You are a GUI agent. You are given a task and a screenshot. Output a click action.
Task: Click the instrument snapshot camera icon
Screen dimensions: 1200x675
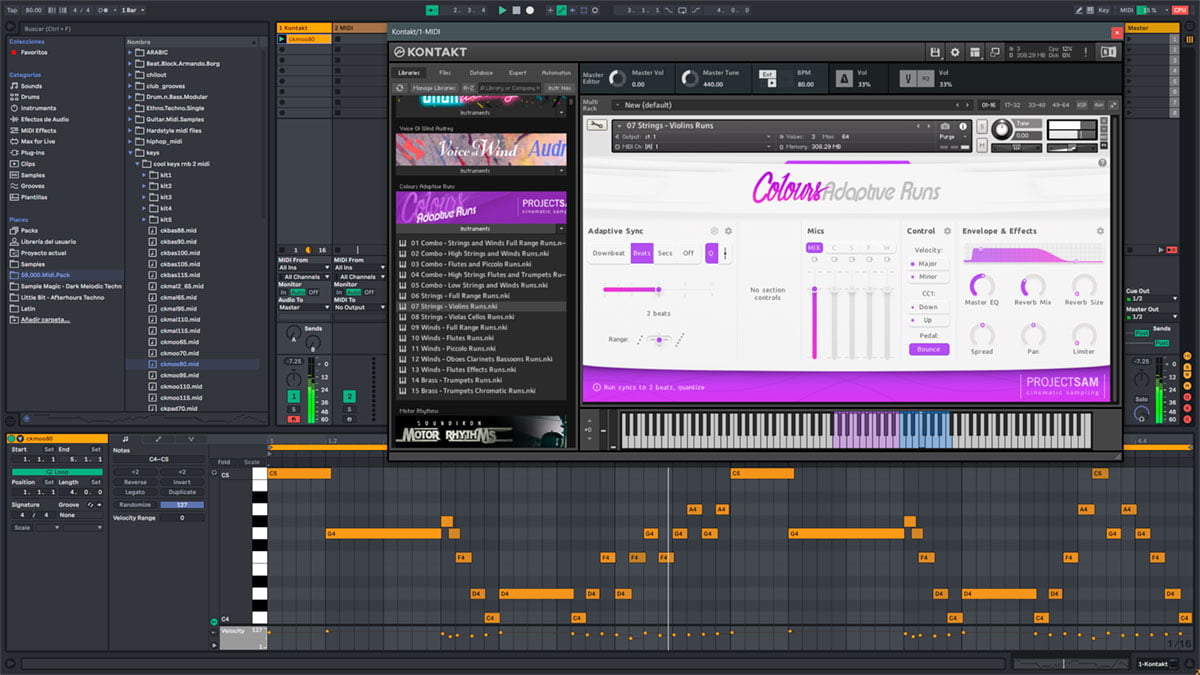(946, 126)
